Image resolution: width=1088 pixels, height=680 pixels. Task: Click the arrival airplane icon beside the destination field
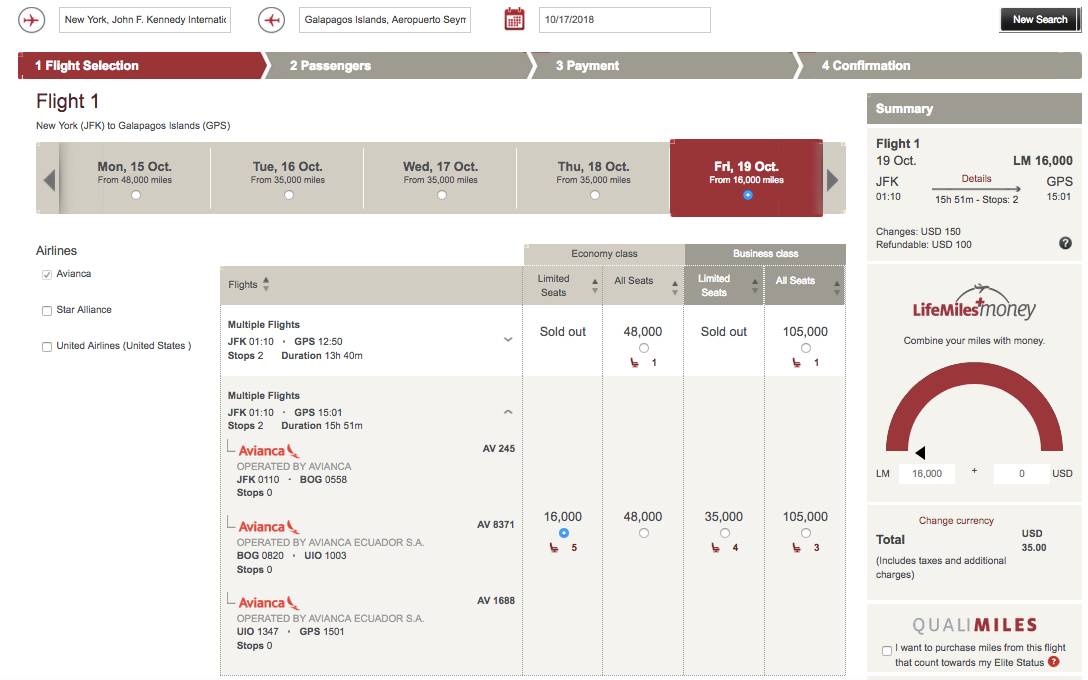[271, 20]
